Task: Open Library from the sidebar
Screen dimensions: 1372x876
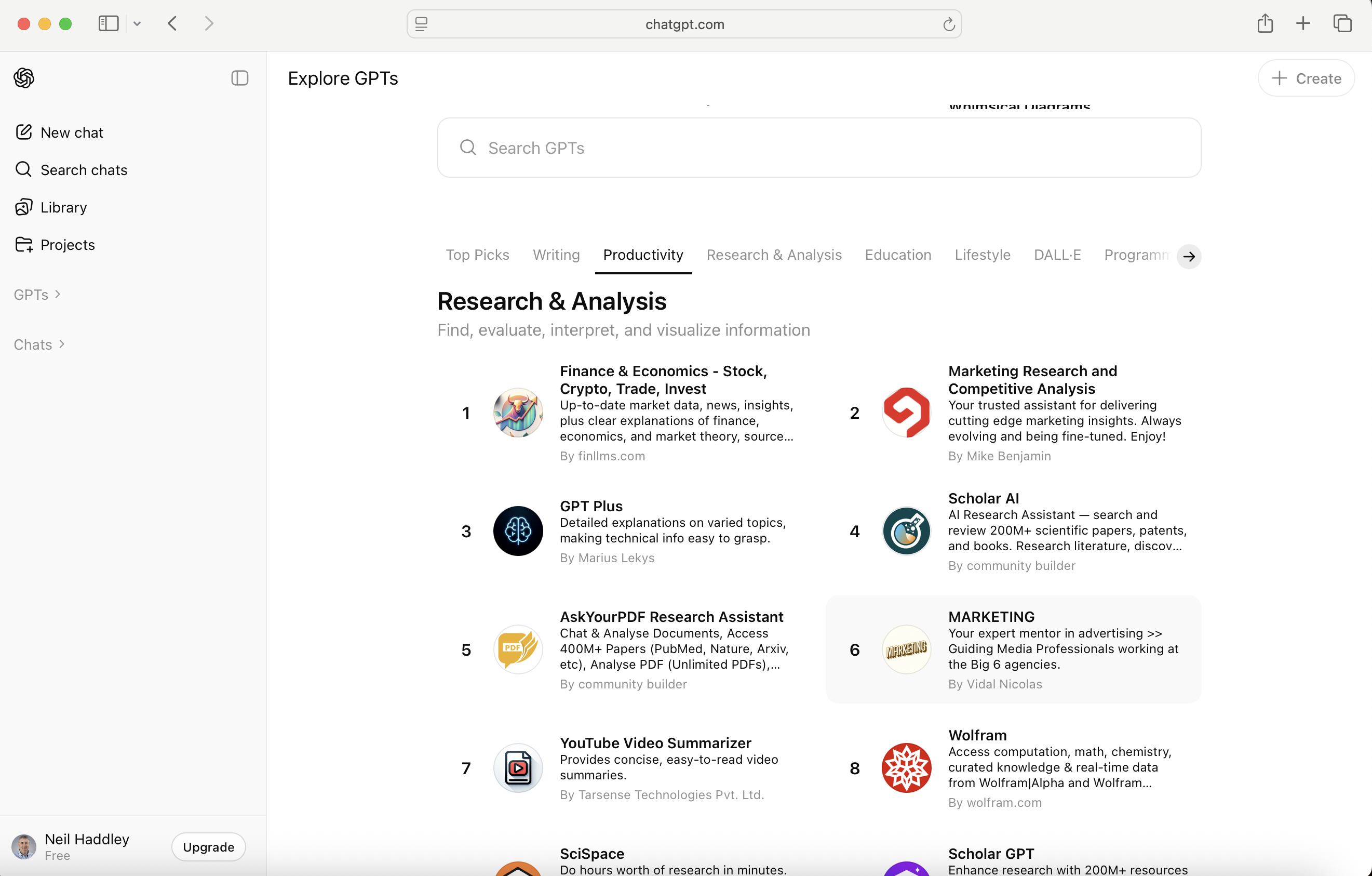Action: (63, 207)
